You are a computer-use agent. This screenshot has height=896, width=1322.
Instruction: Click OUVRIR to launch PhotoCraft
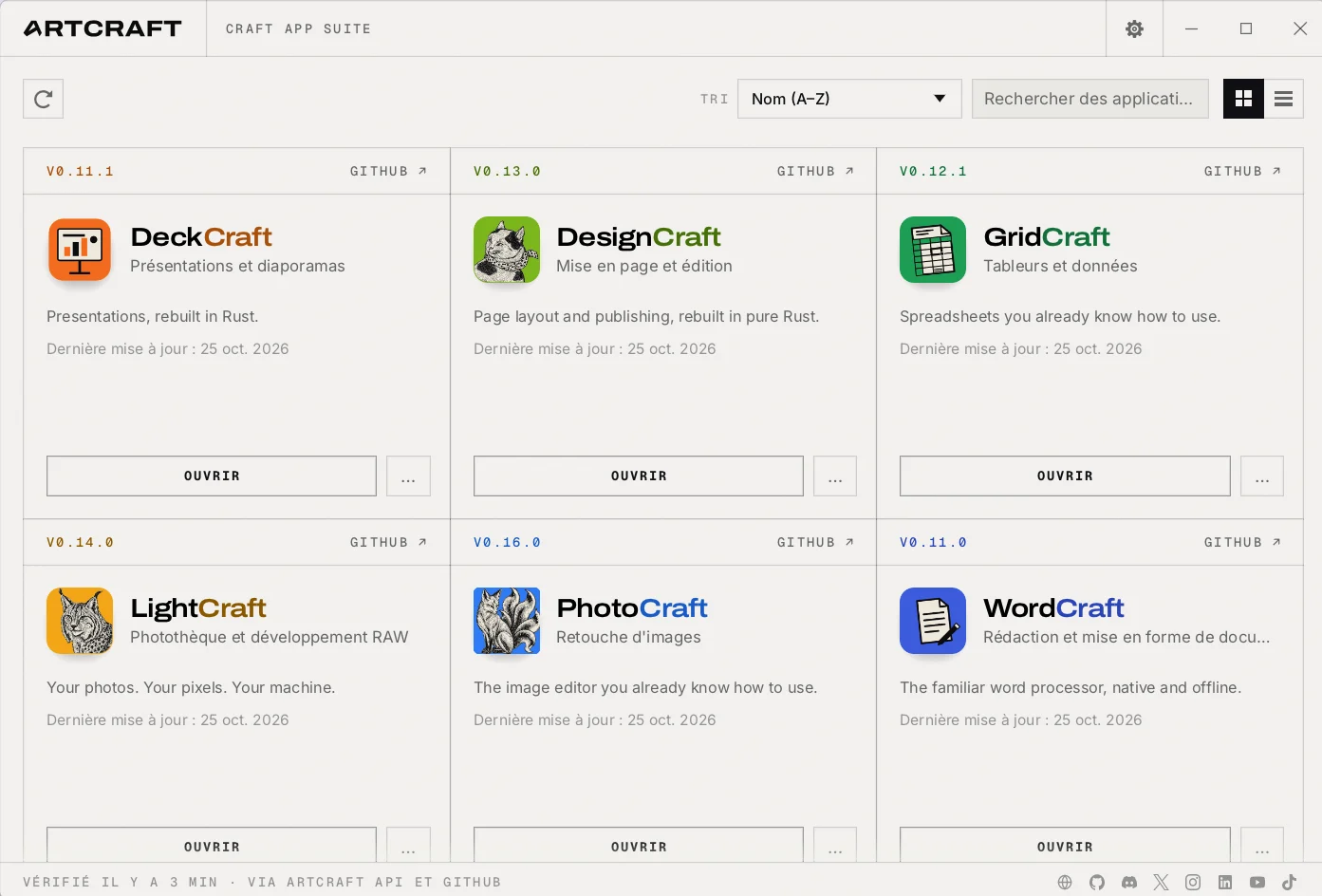tap(639, 845)
